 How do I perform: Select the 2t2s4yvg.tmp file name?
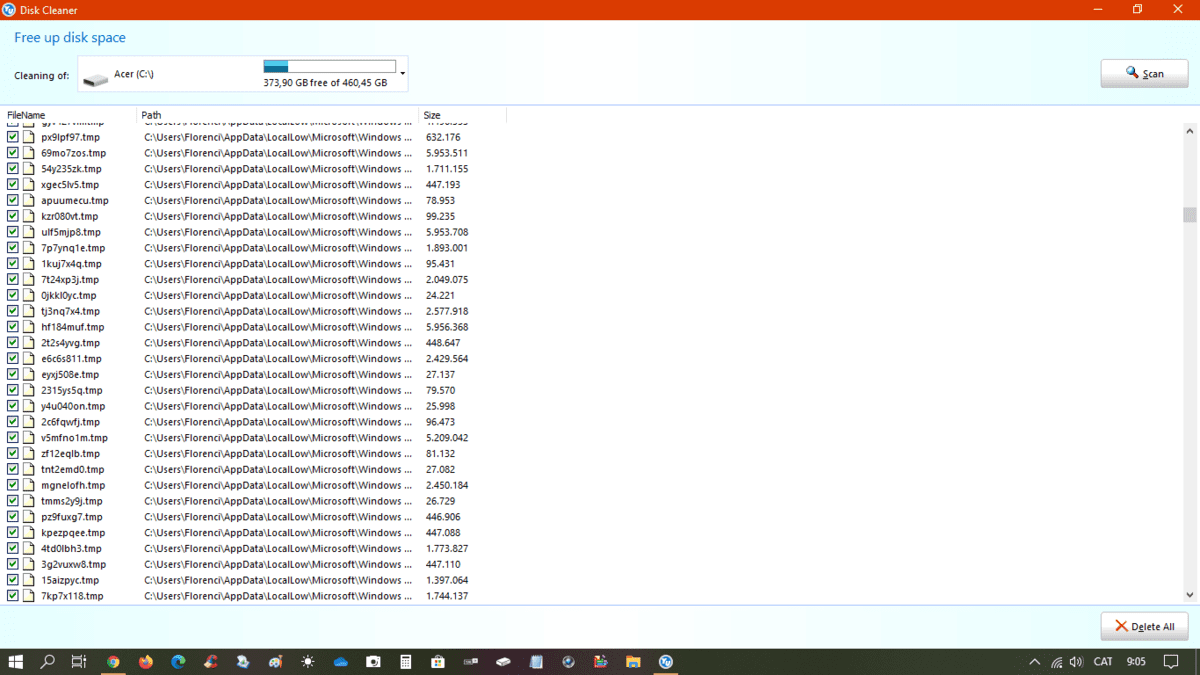(70, 343)
